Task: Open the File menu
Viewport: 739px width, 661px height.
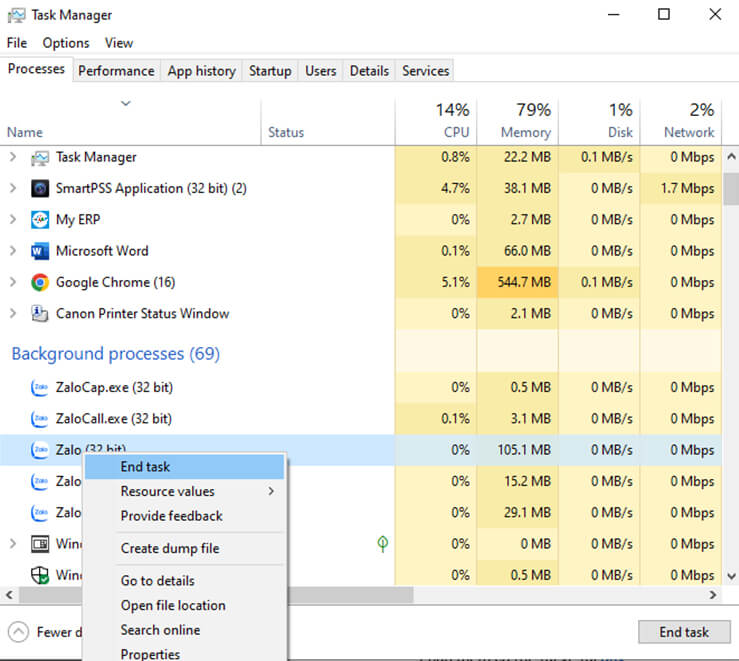Action: pyautogui.click(x=16, y=43)
